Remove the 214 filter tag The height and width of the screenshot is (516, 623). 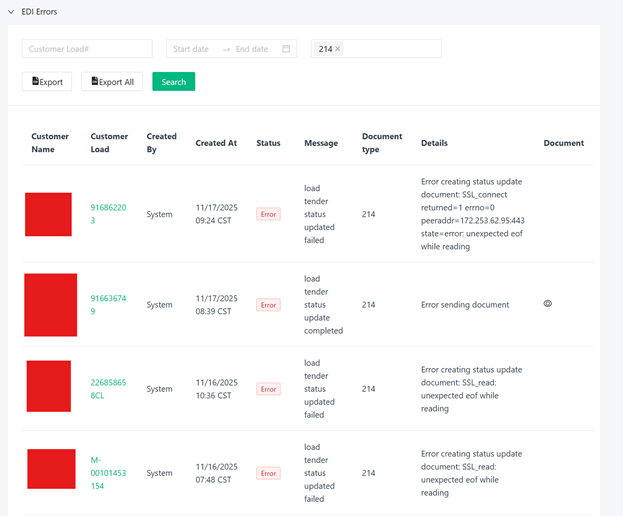pos(338,48)
